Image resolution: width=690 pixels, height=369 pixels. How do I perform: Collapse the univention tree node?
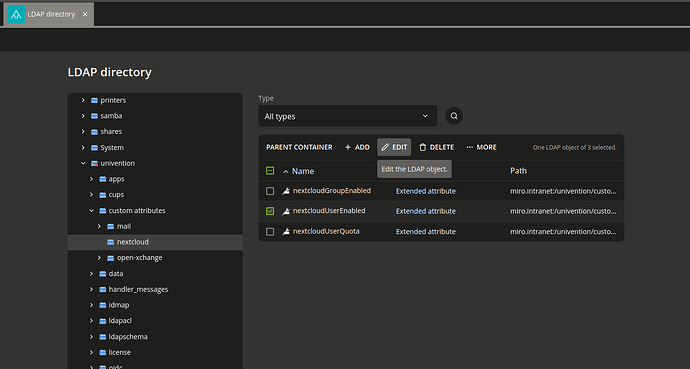click(x=83, y=163)
